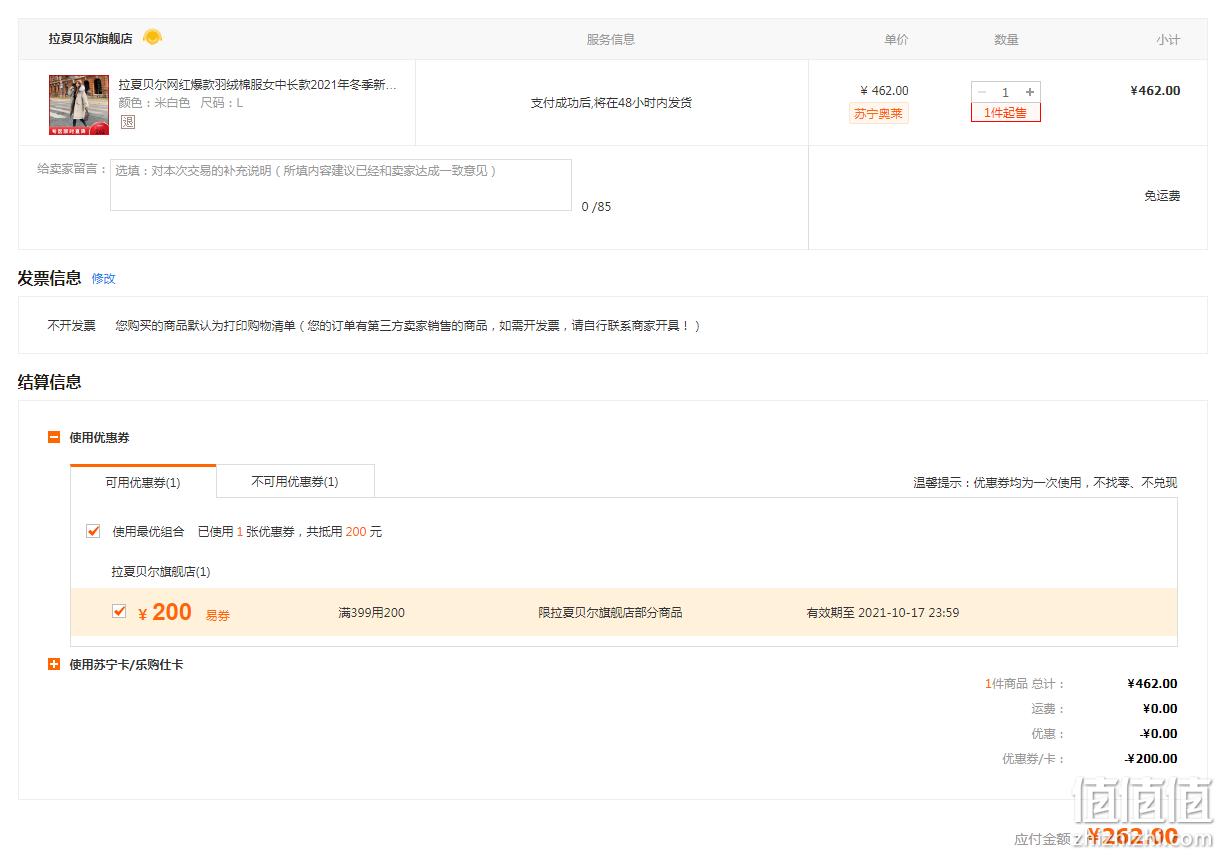Click the 优惠 value -¥0.00

(x=1159, y=734)
